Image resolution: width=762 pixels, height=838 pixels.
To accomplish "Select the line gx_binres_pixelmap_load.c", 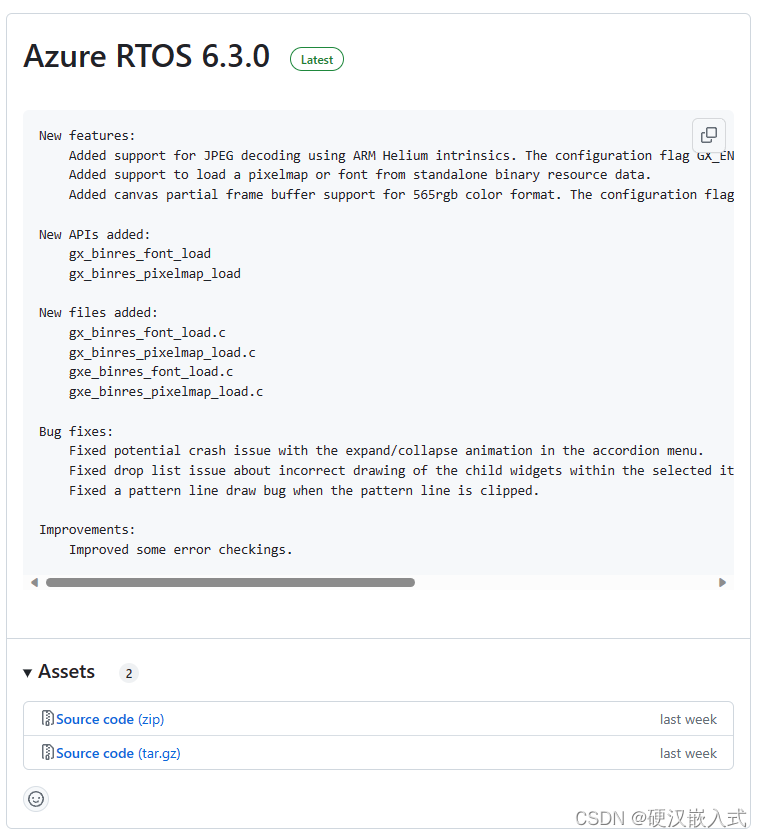I will 162,353.
